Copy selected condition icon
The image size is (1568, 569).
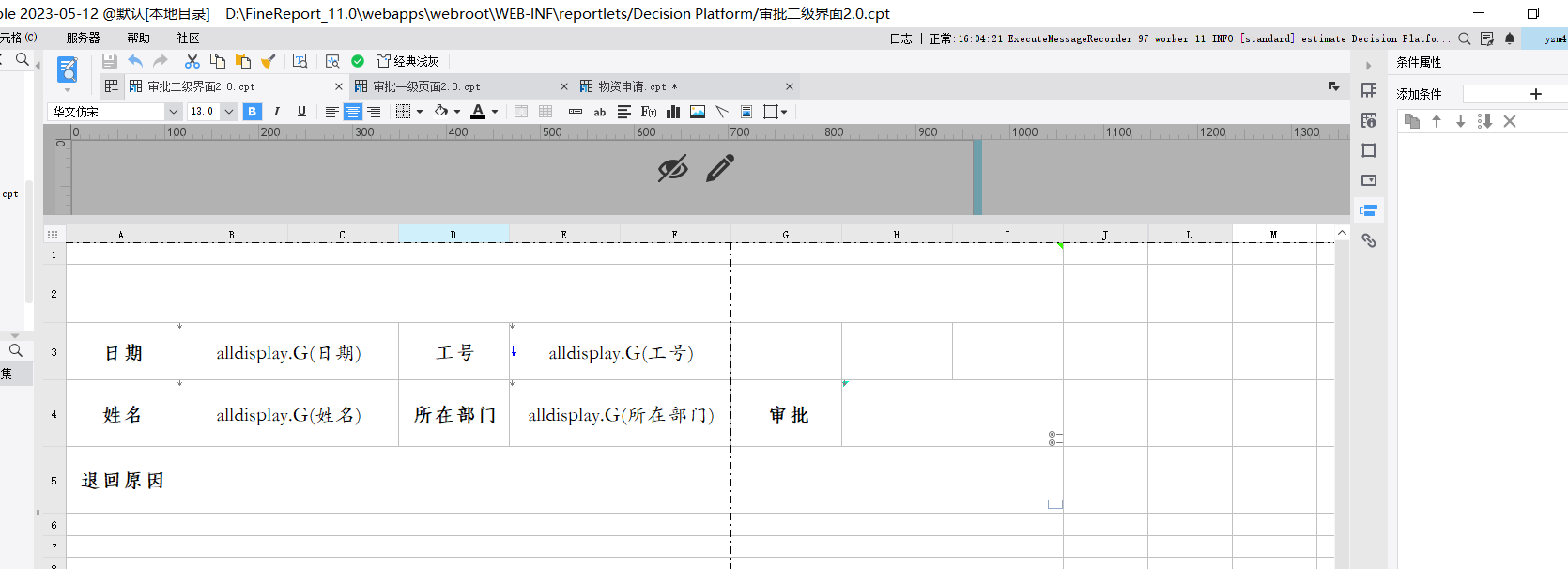pos(1411,121)
